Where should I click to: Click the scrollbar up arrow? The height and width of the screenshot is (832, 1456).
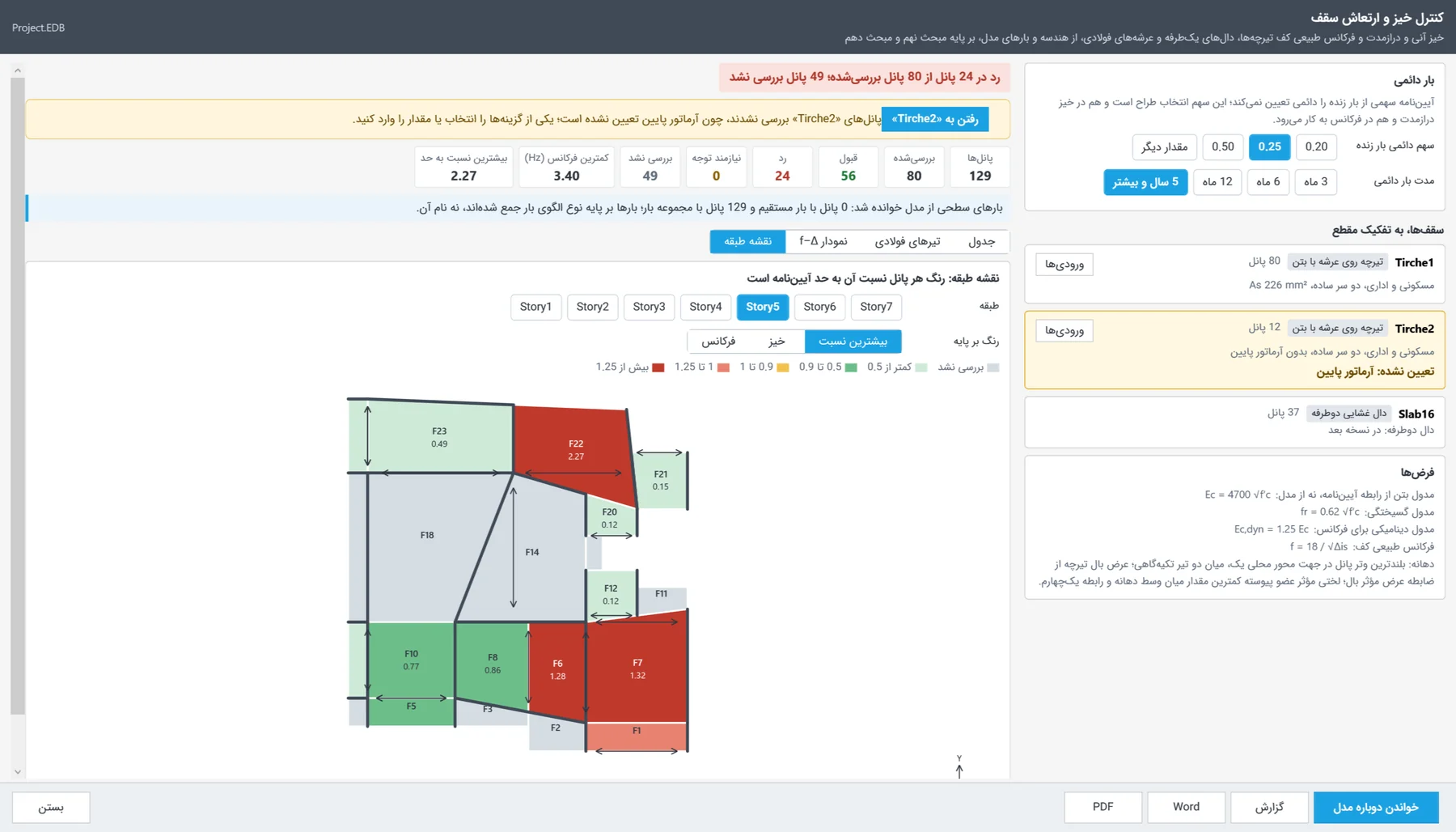[18, 70]
